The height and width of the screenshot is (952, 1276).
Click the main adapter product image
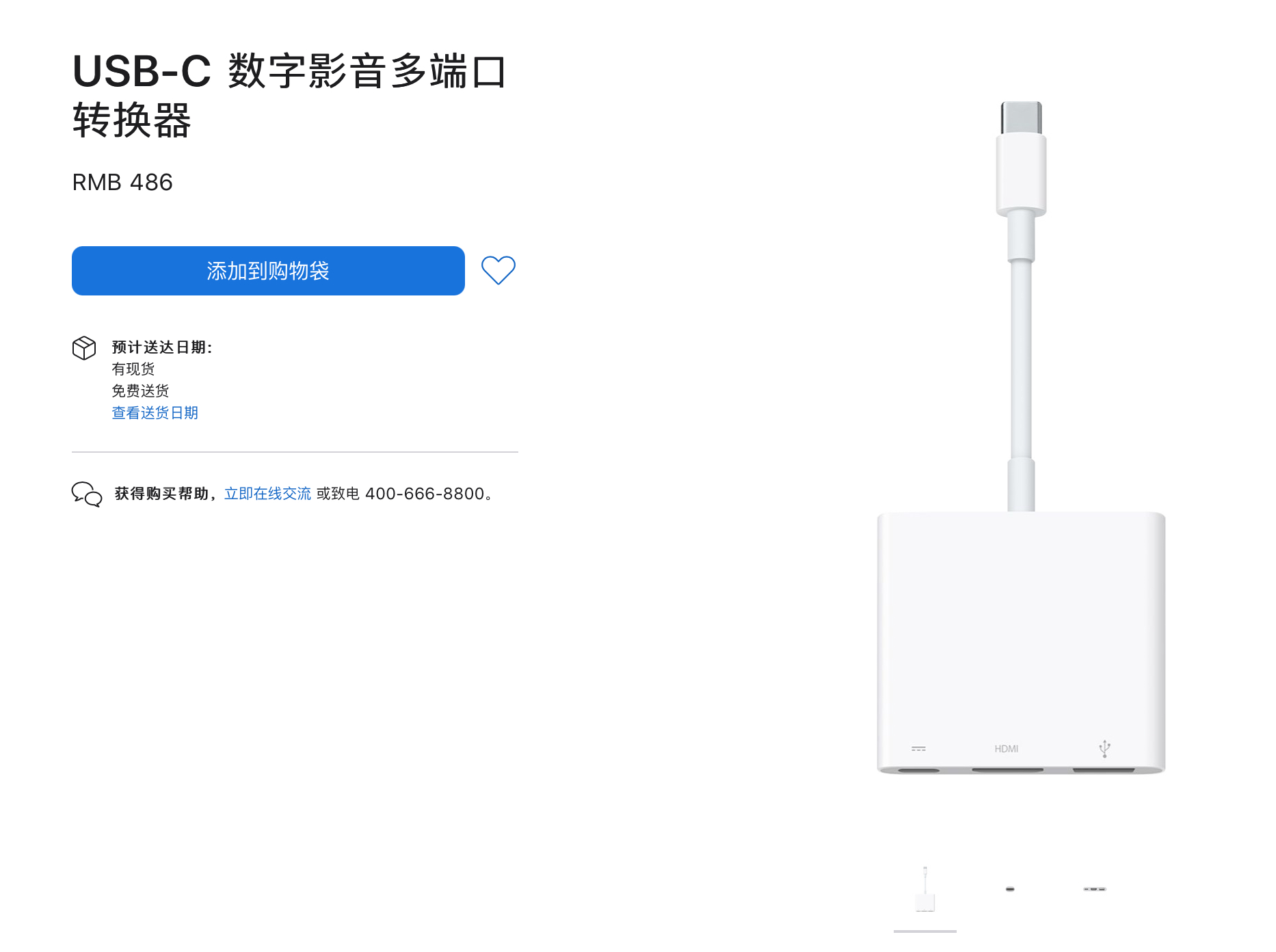pyautogui.click(x=1021, y=438)
